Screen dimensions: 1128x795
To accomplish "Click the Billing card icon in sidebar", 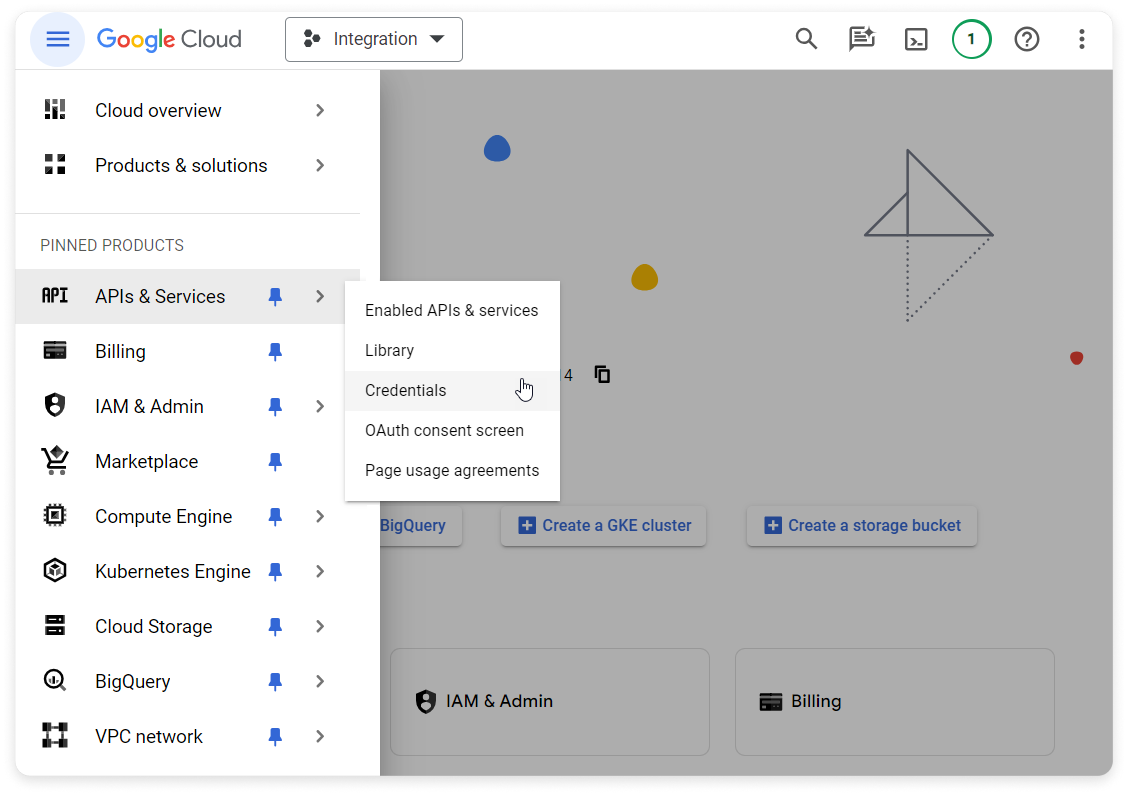I will click(55, 350).
